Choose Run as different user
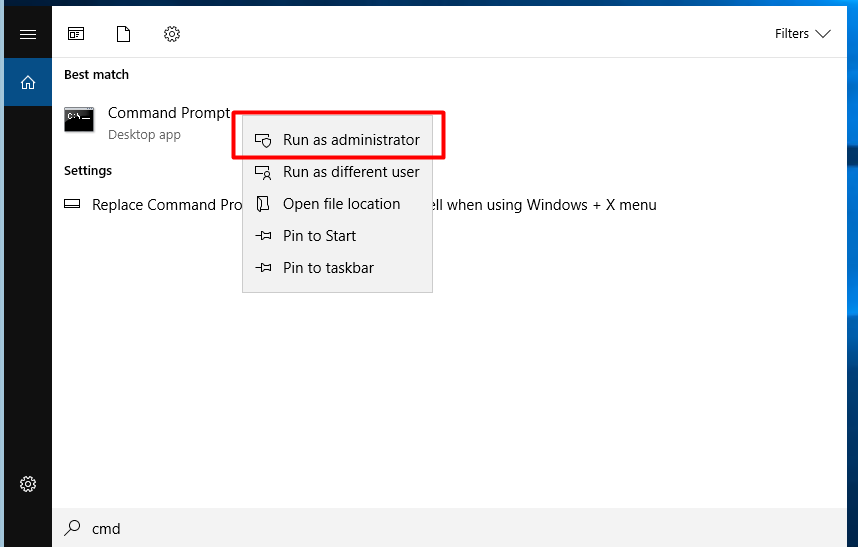The image size is (858, 547). (351, 172)
